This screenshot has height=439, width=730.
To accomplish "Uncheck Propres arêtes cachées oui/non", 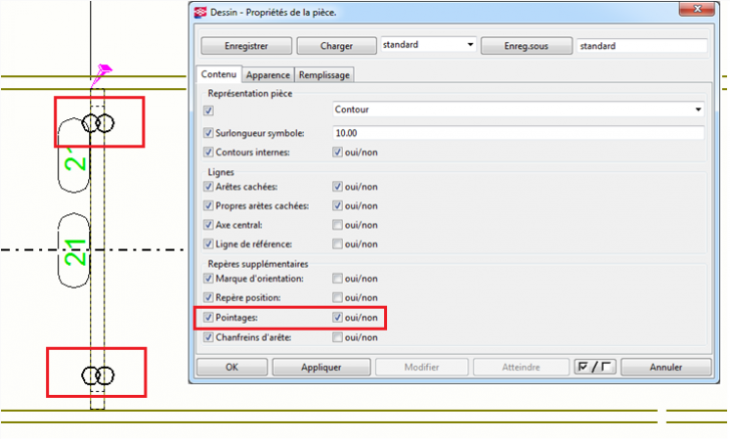I will (x=338, y=206).
